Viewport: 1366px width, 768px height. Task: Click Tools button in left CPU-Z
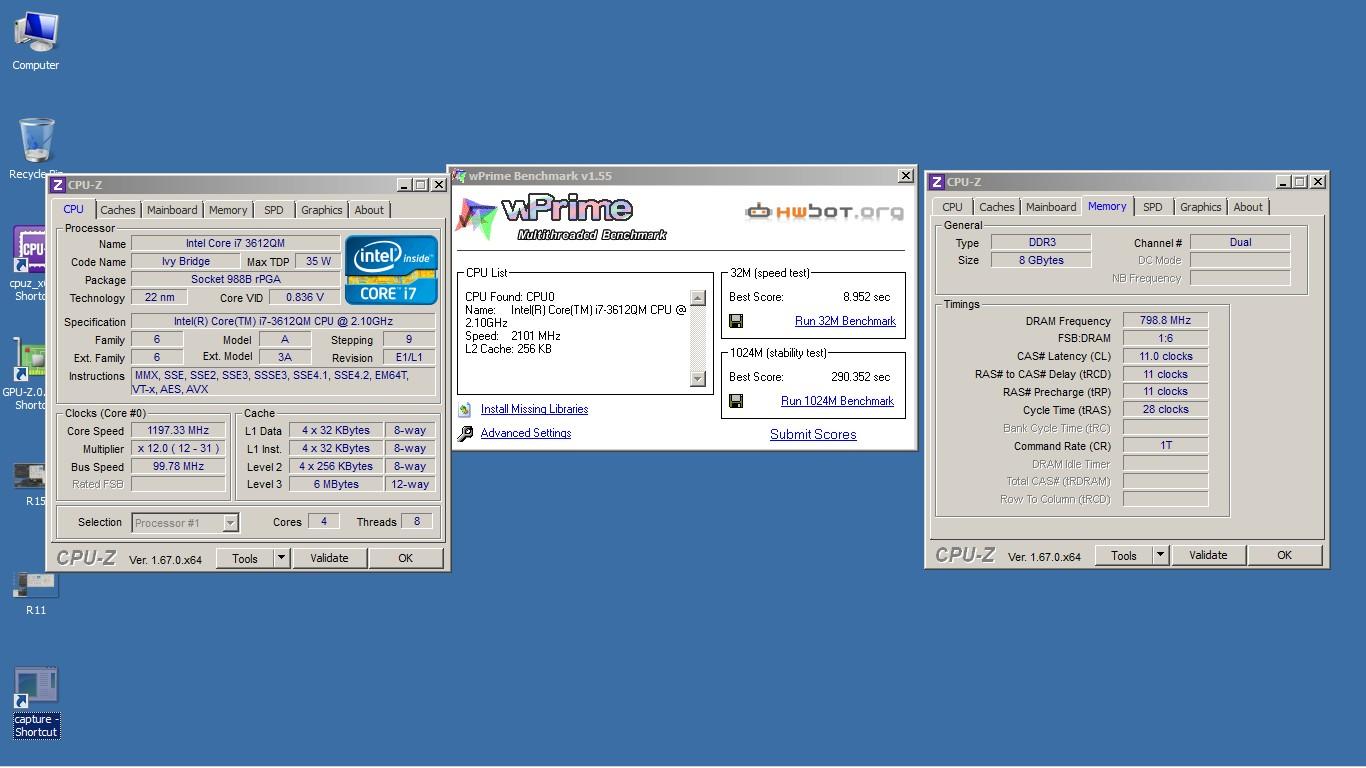coord(245,559)
